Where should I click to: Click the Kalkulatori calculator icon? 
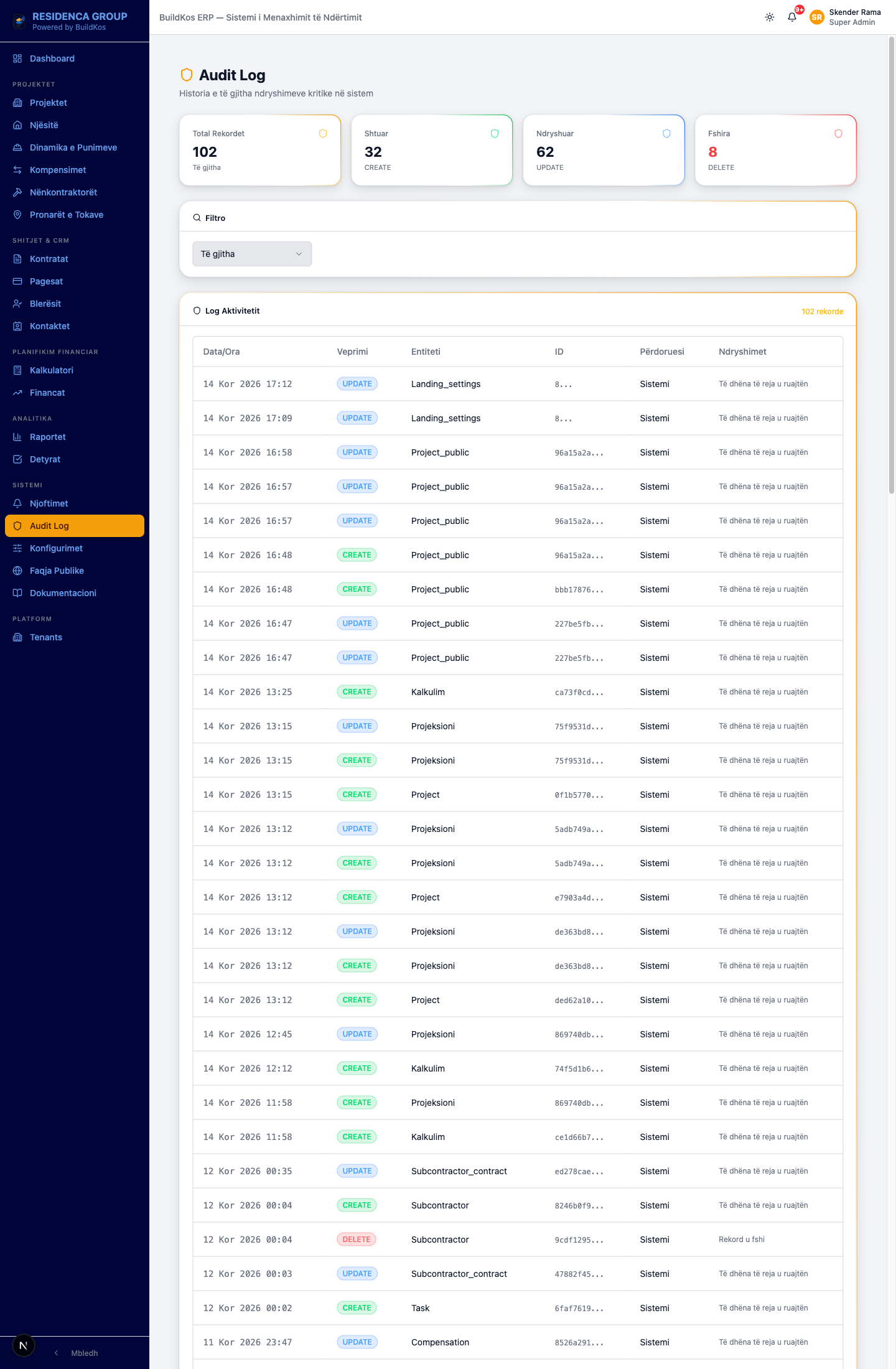point(17,370)
